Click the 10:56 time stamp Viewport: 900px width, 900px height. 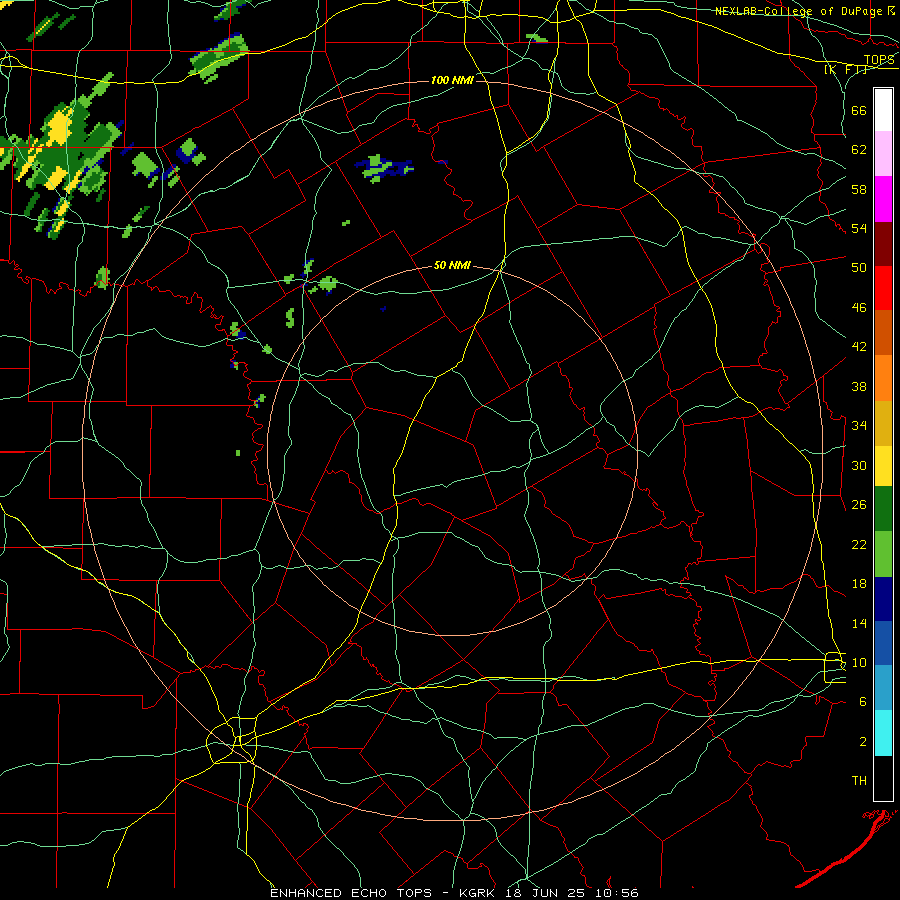pos(615,893)
